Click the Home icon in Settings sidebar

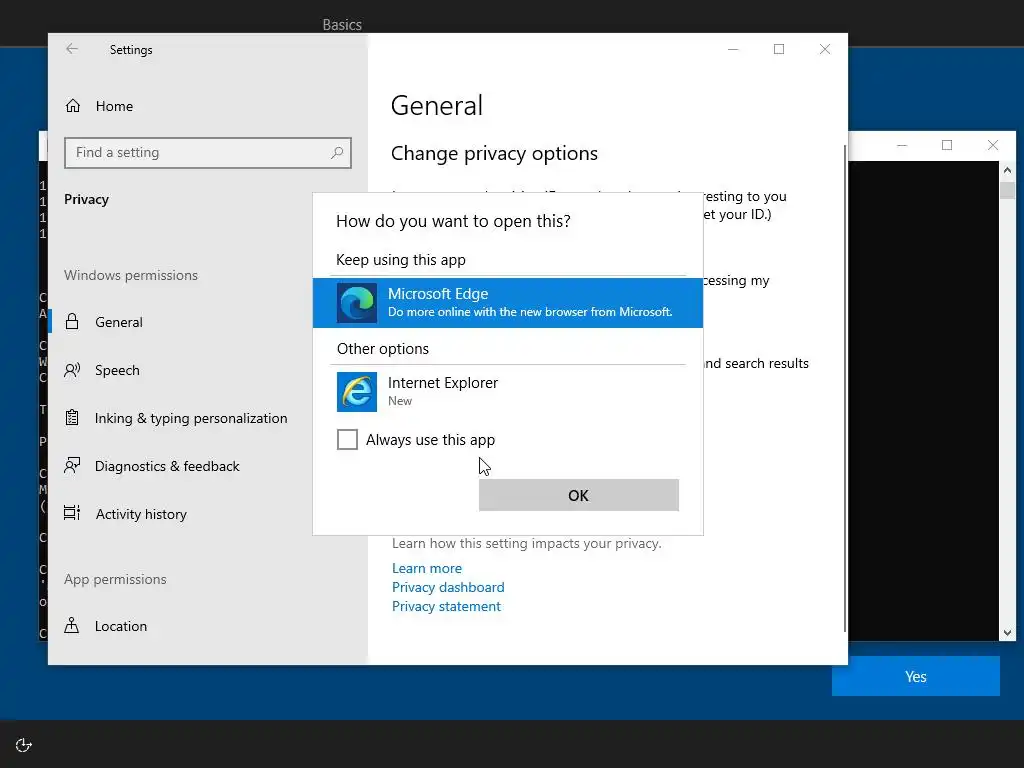click(72, 106)
